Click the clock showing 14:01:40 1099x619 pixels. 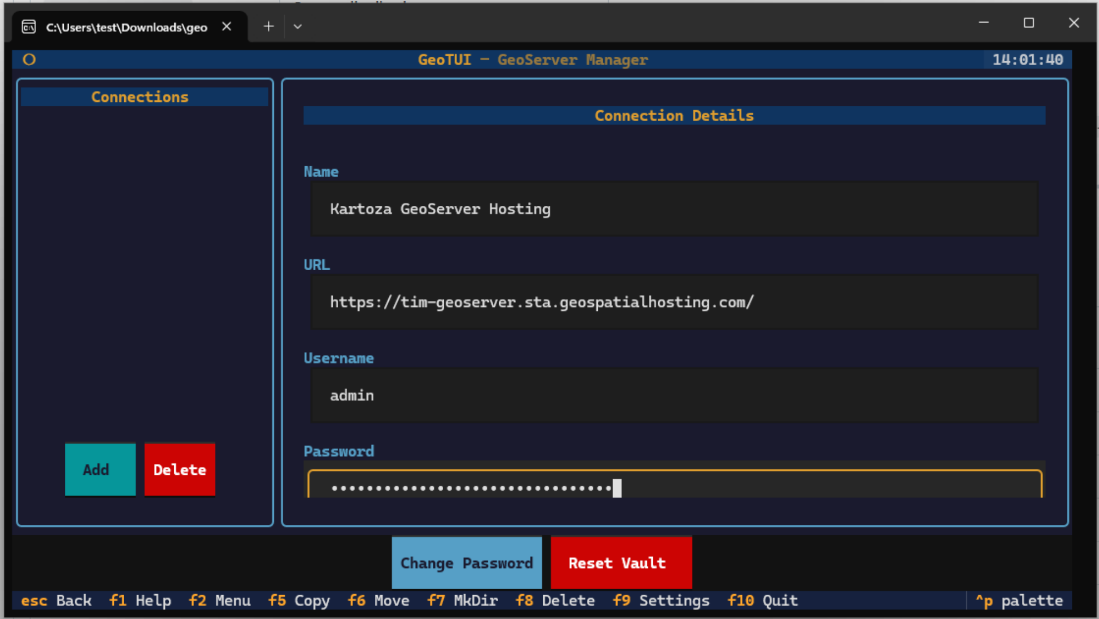tap(1028, 60)
